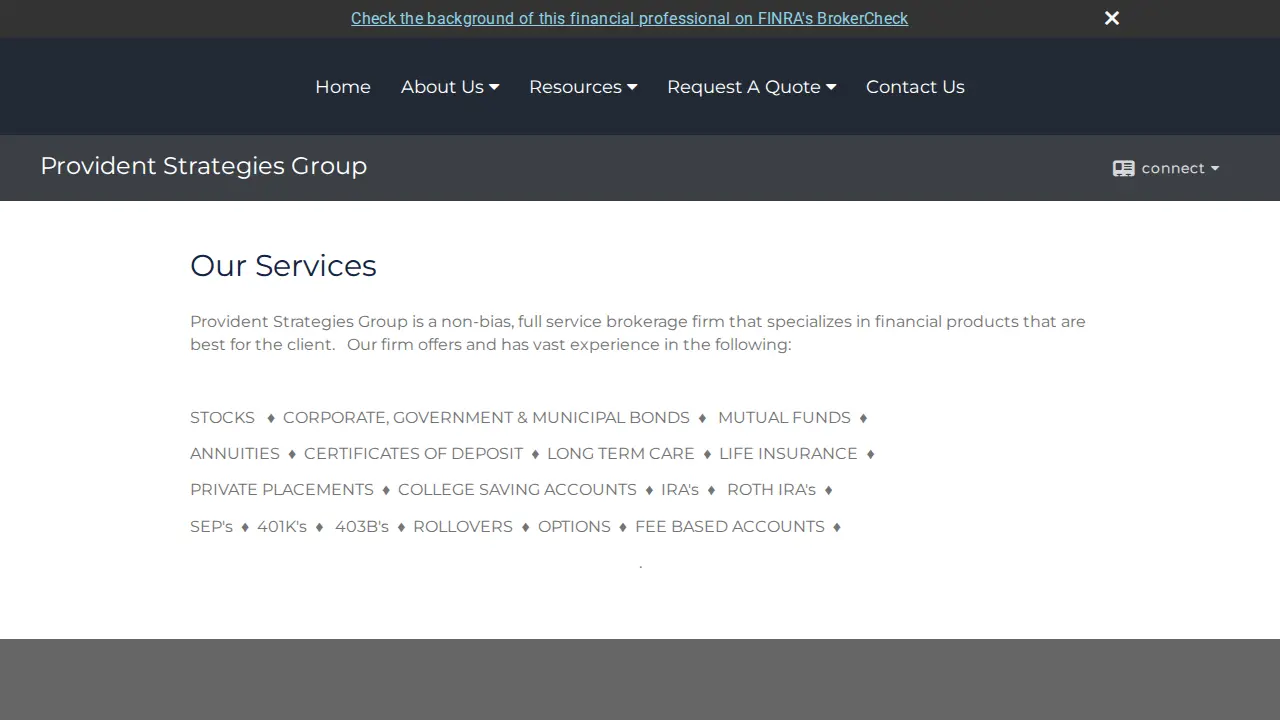Click the LONG TERM CARE text
The image size is (1280, 720).
[x=620, y=453]
